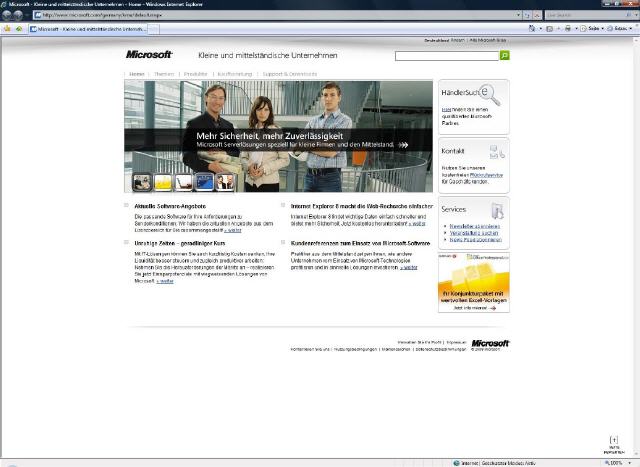The height and width of the screenshot is (467, 640).
Task: Click the green website search button
Action: click(505, 56)
